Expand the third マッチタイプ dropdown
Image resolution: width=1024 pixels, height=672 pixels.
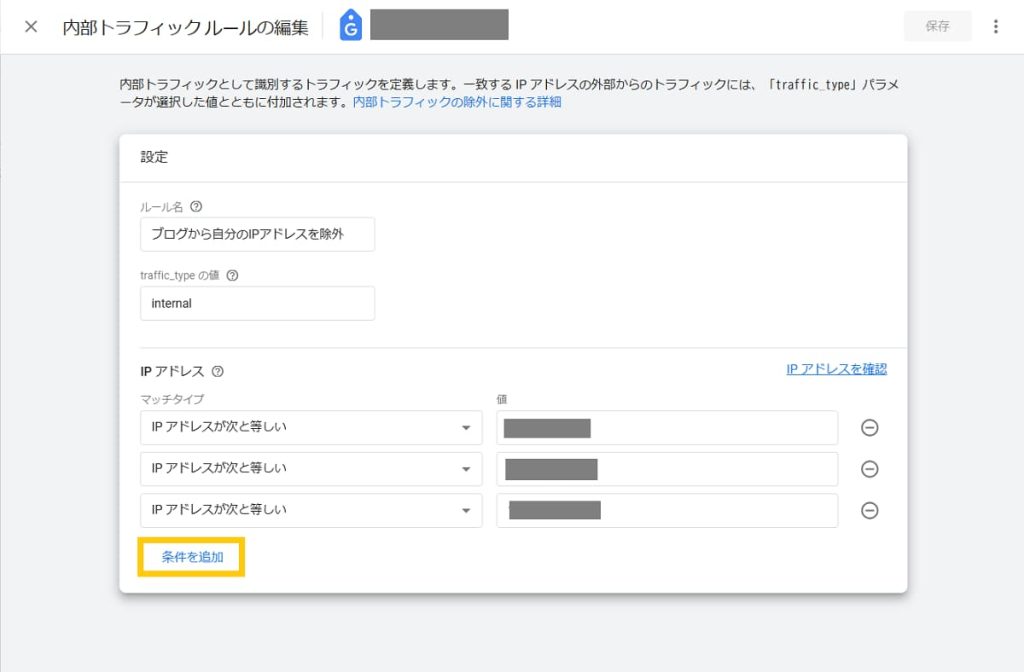point(311,510)
